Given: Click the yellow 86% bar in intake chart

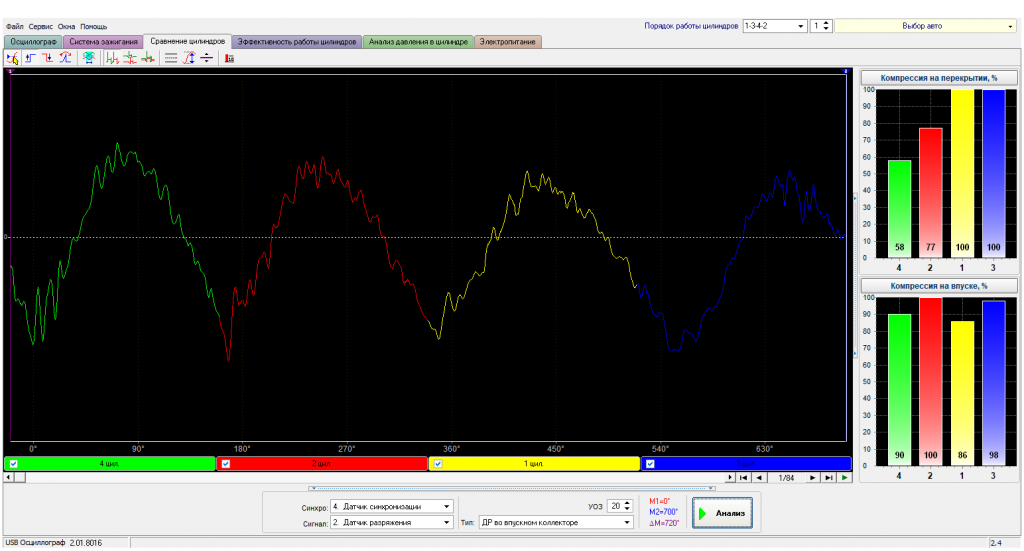Looking at the screenshot, I should 962,393.
